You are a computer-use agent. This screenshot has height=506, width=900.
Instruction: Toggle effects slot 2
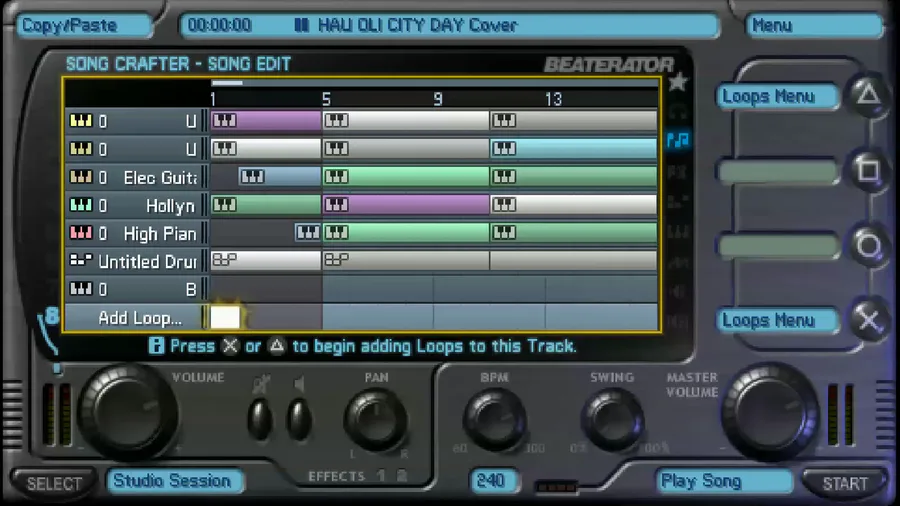click(402, 476)
